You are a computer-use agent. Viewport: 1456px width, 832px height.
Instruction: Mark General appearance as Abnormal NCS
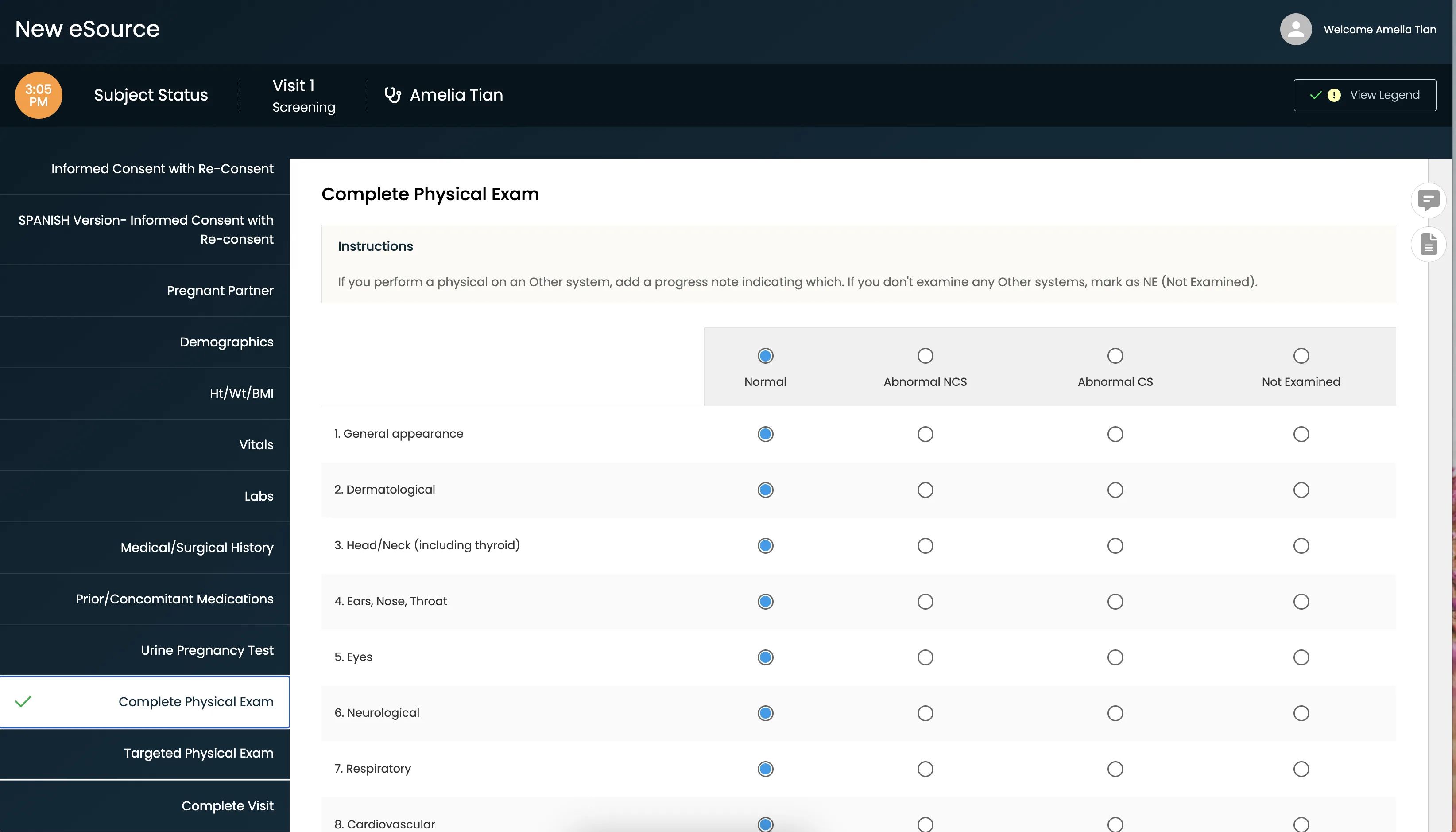(x=925, y=434)
